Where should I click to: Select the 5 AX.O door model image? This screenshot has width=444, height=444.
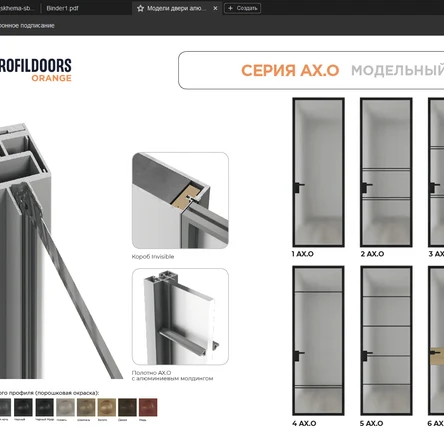386,341
